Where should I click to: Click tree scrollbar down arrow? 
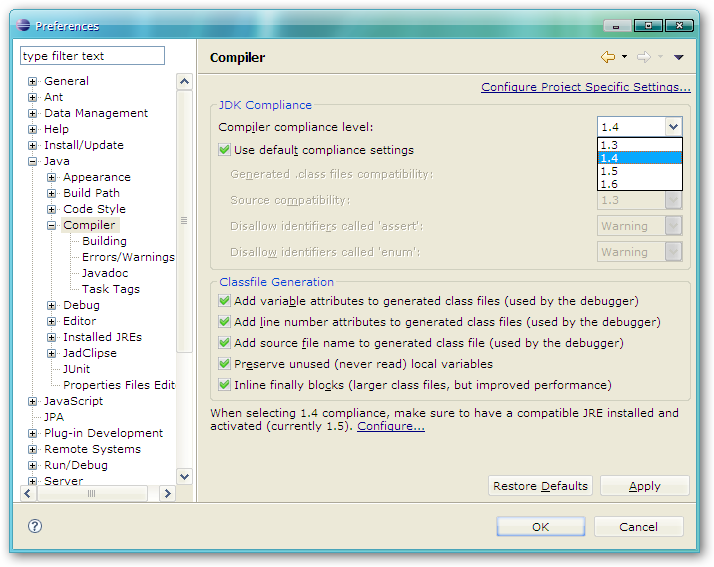(184, 476)
